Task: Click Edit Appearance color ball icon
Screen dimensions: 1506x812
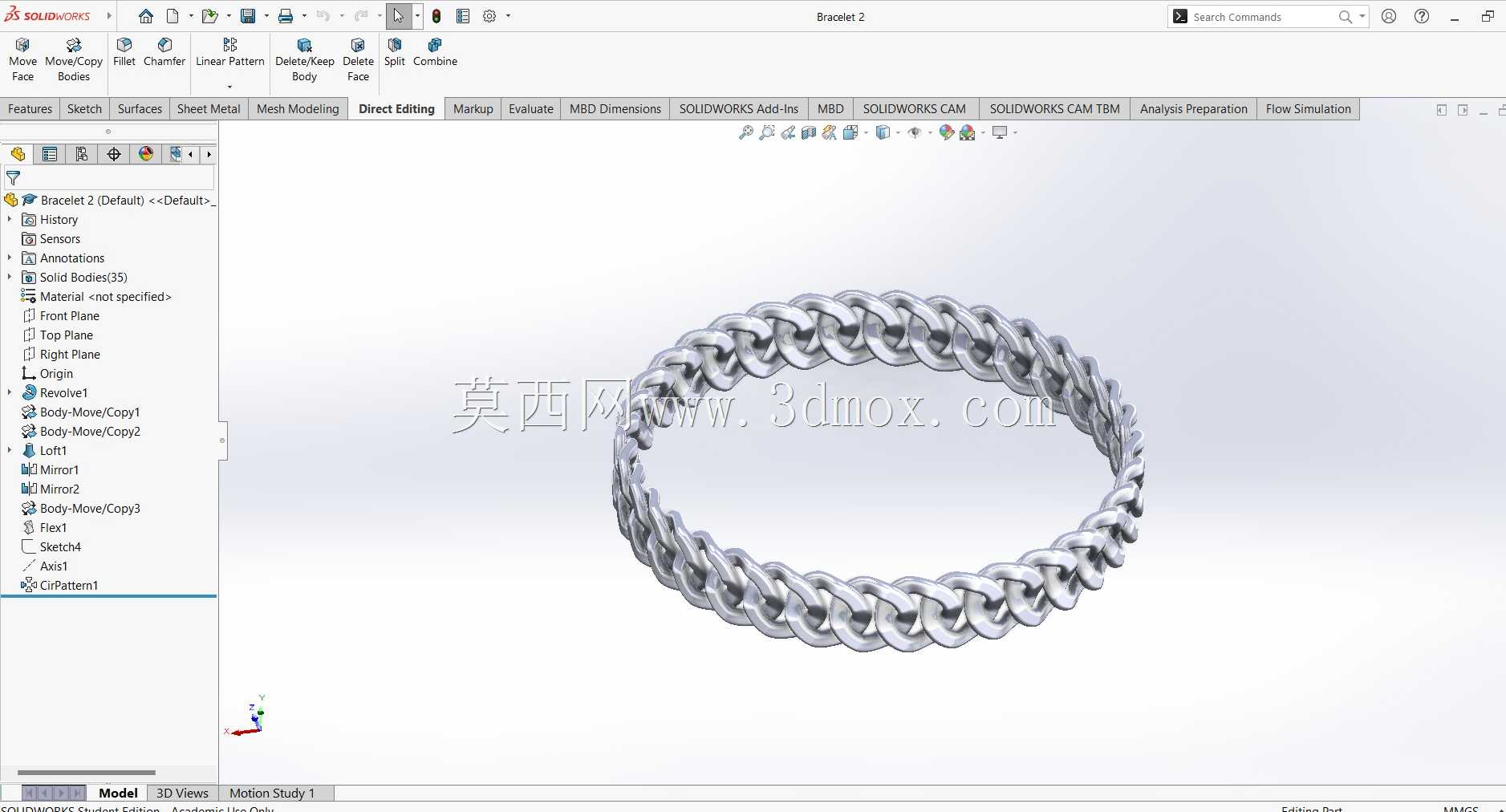Action: [947, 132]
